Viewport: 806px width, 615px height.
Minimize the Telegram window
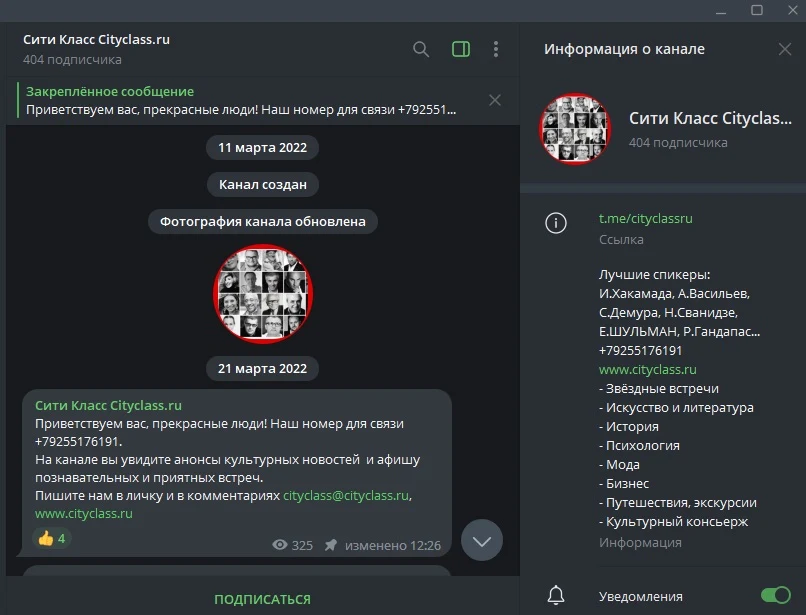(721, 10)
